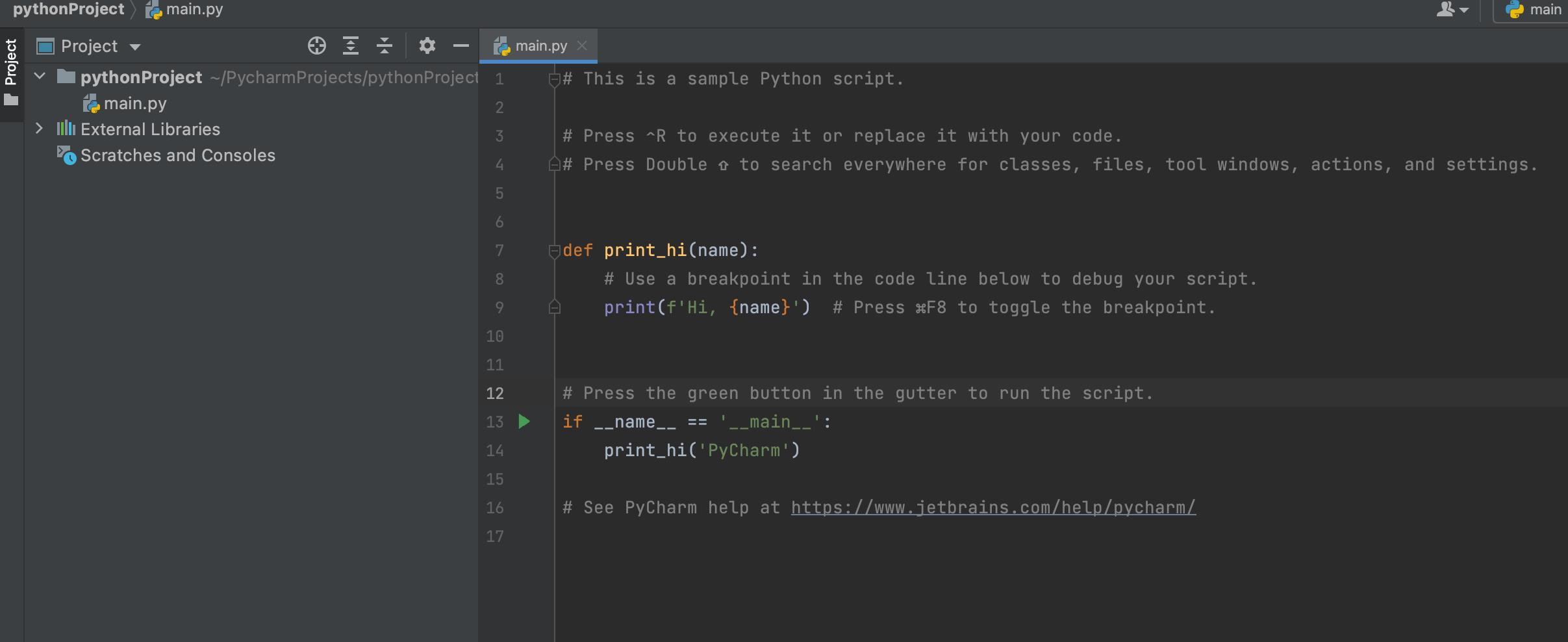Click comment 'Press the green button in the gutter'
Screen dimensions: 1568x642
(x=858, y=393)
